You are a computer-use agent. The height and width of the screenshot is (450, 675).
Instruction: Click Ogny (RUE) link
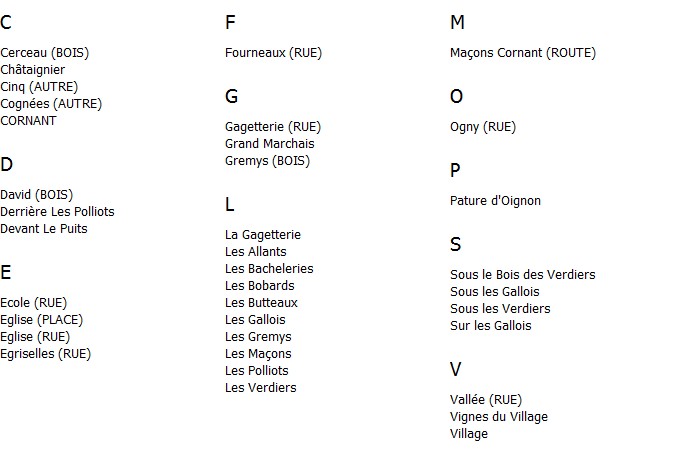click(x=483, y=127)
